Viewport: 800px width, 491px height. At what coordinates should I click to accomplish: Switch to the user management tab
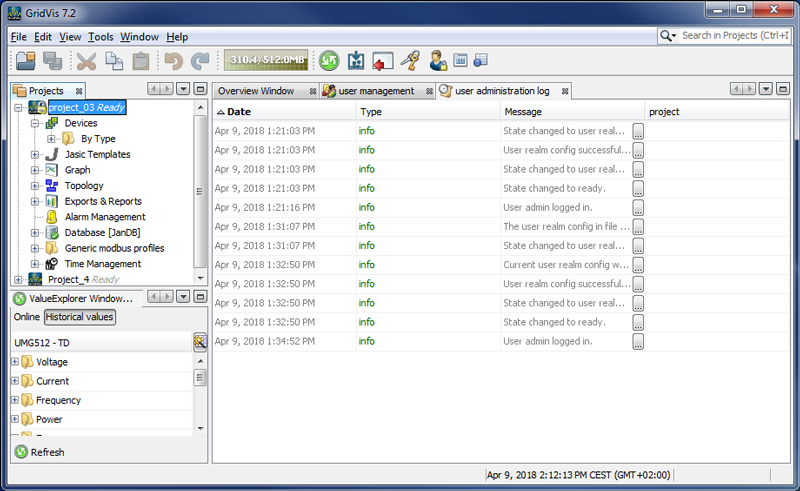point(376,91)
